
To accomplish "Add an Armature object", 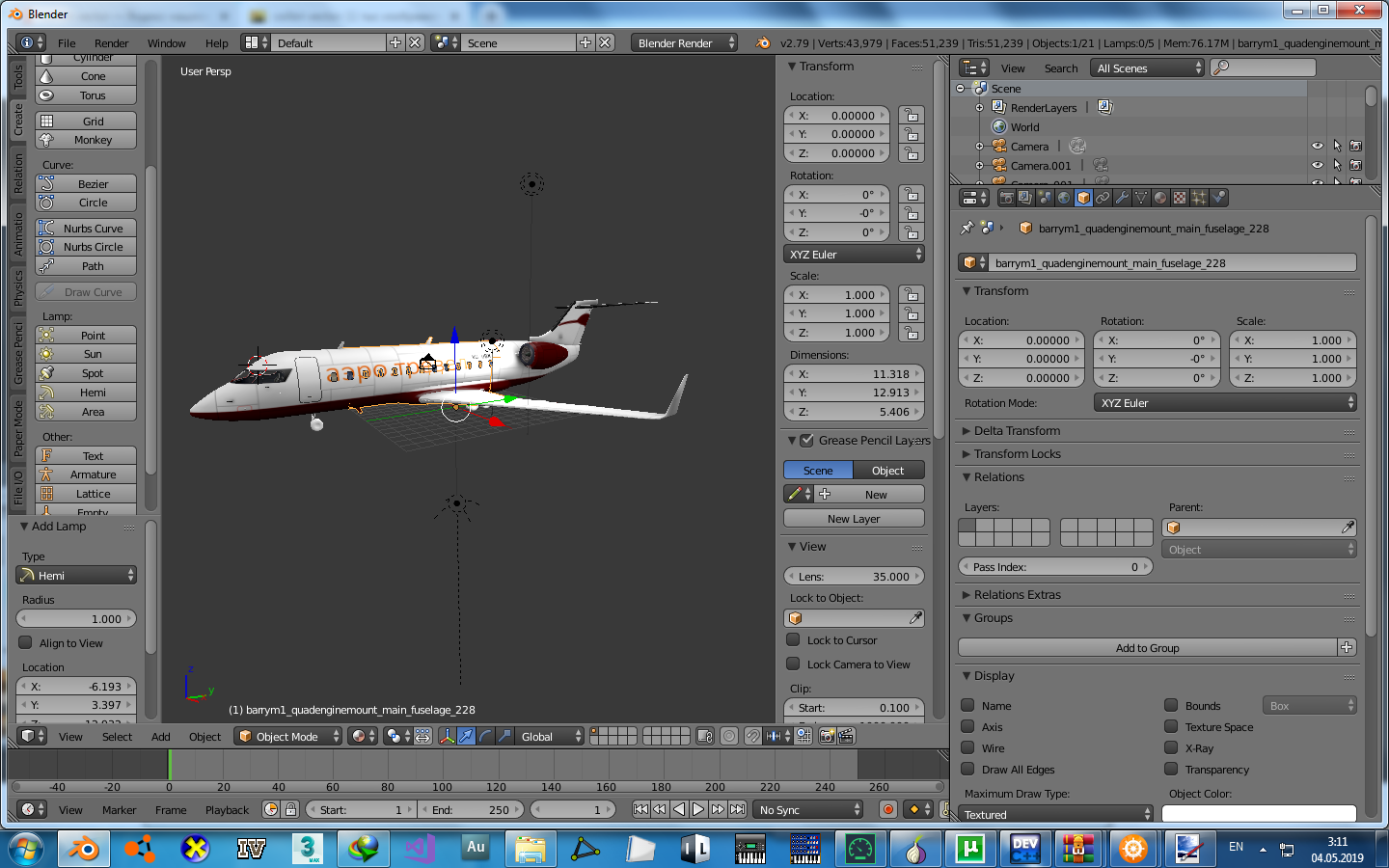I will [86, 475].
